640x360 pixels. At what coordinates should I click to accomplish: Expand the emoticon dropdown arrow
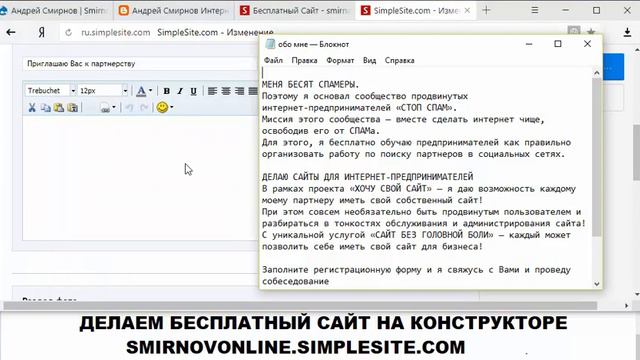(172, 107)
